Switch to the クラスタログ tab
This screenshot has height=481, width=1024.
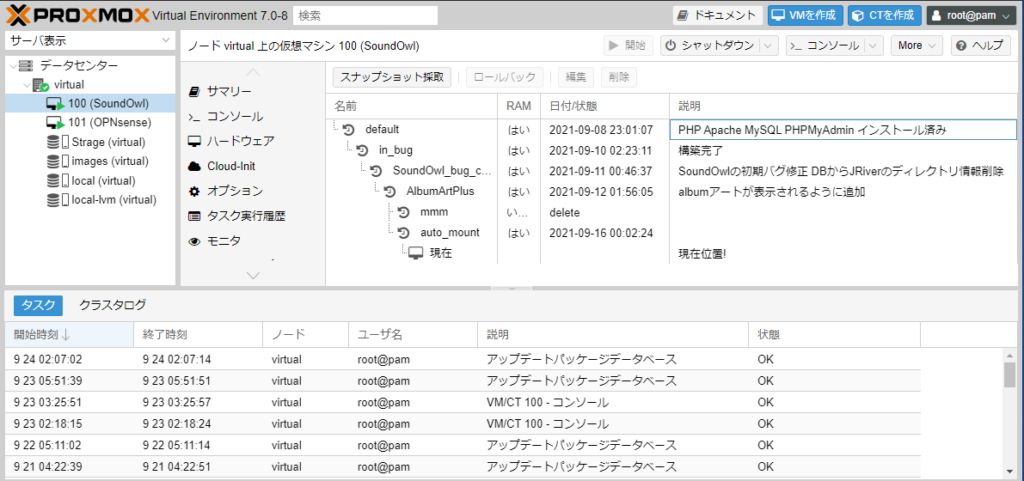pyautogui.click(x=112, y=305)
